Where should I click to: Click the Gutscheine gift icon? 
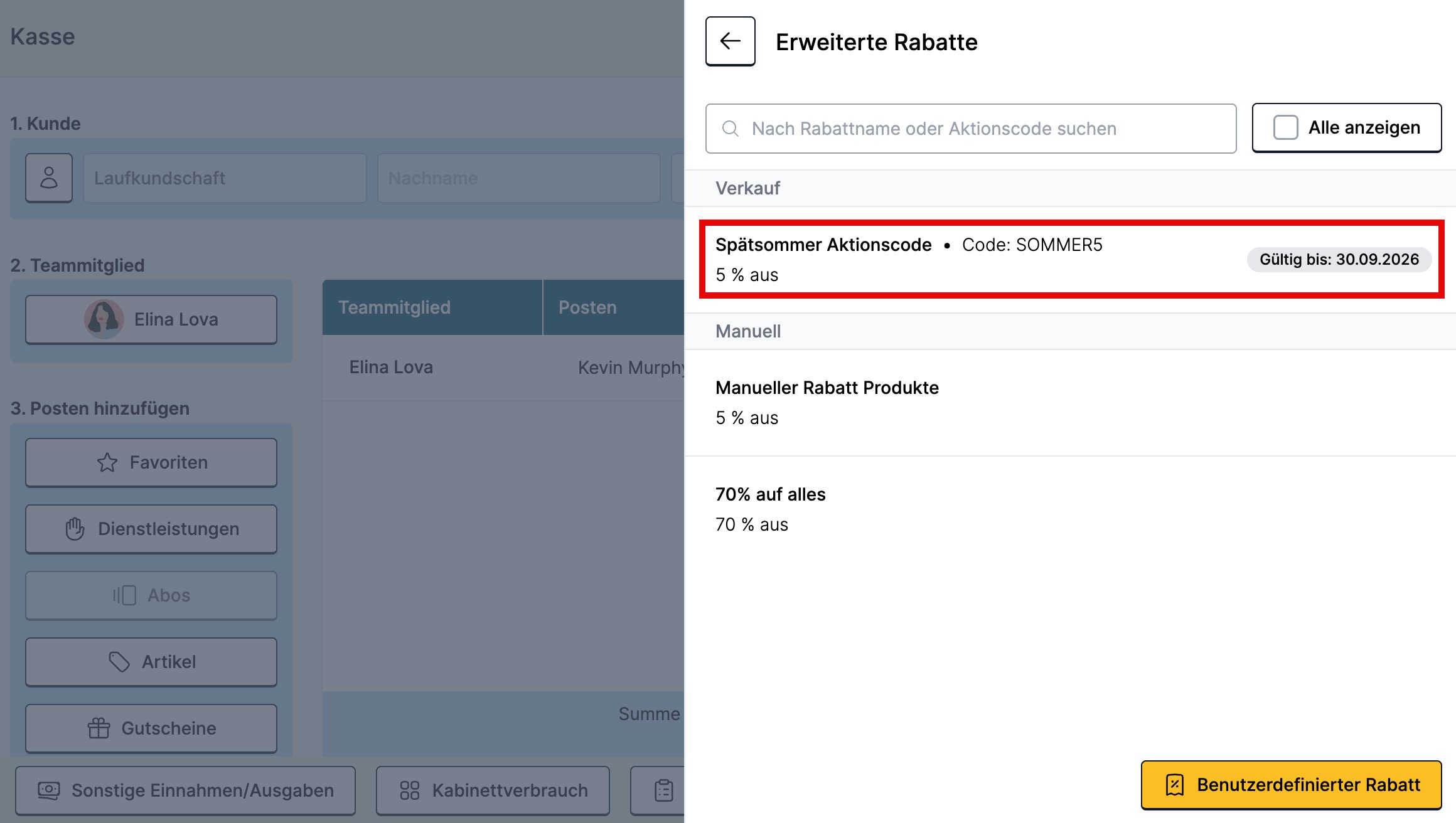click(x=99, y=728)
